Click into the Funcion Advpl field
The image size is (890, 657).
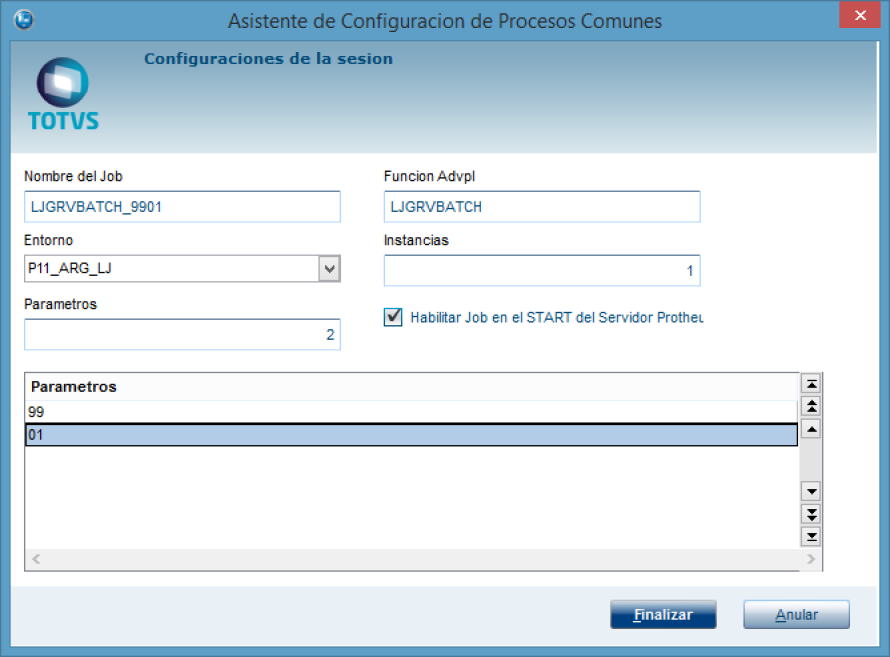point(541,207)
